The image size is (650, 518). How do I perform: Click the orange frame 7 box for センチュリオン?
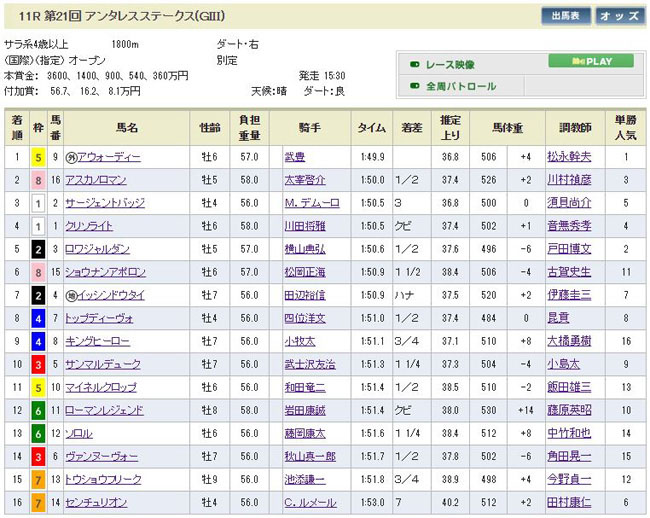click(x=38, y=502)
